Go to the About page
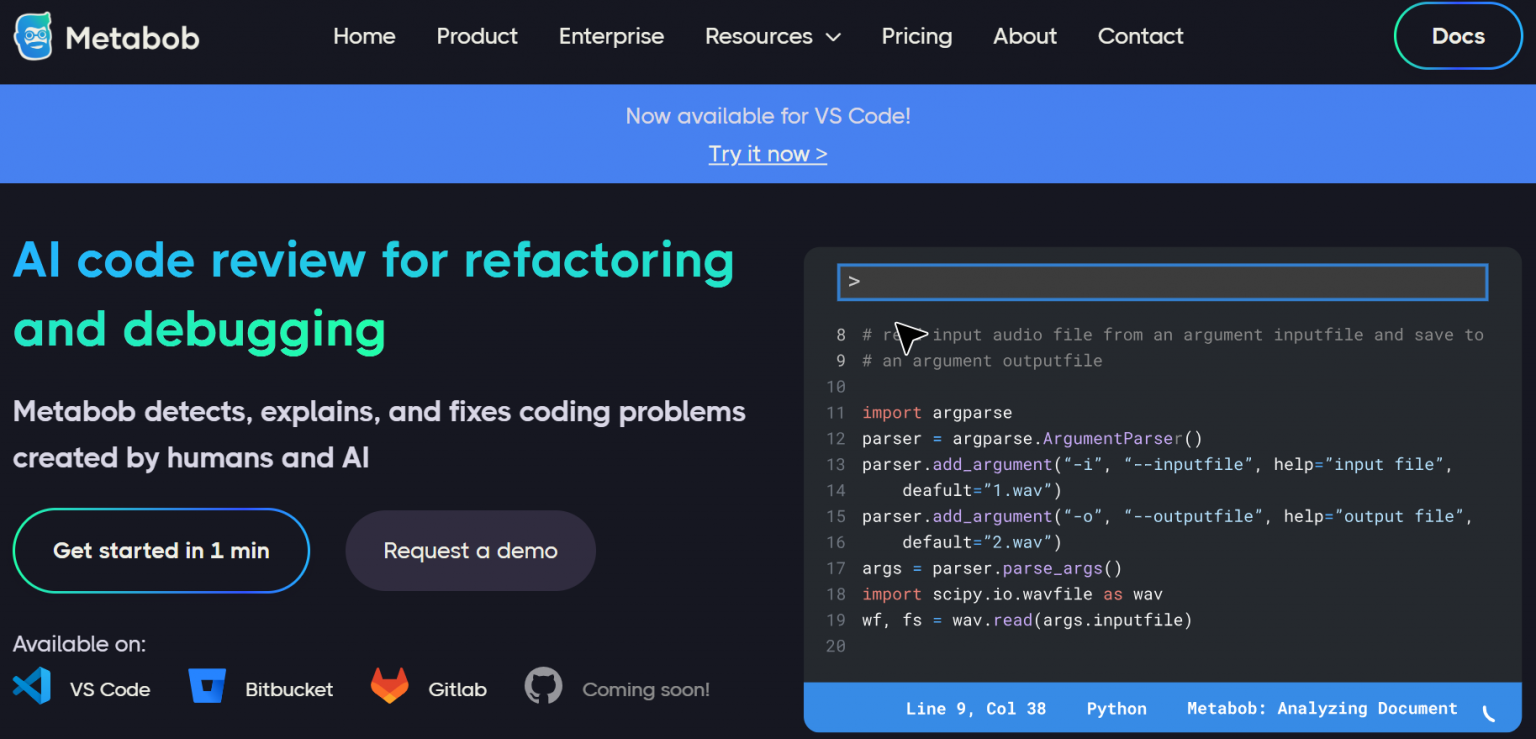The image size is (1536, 739). [1024, 36]
